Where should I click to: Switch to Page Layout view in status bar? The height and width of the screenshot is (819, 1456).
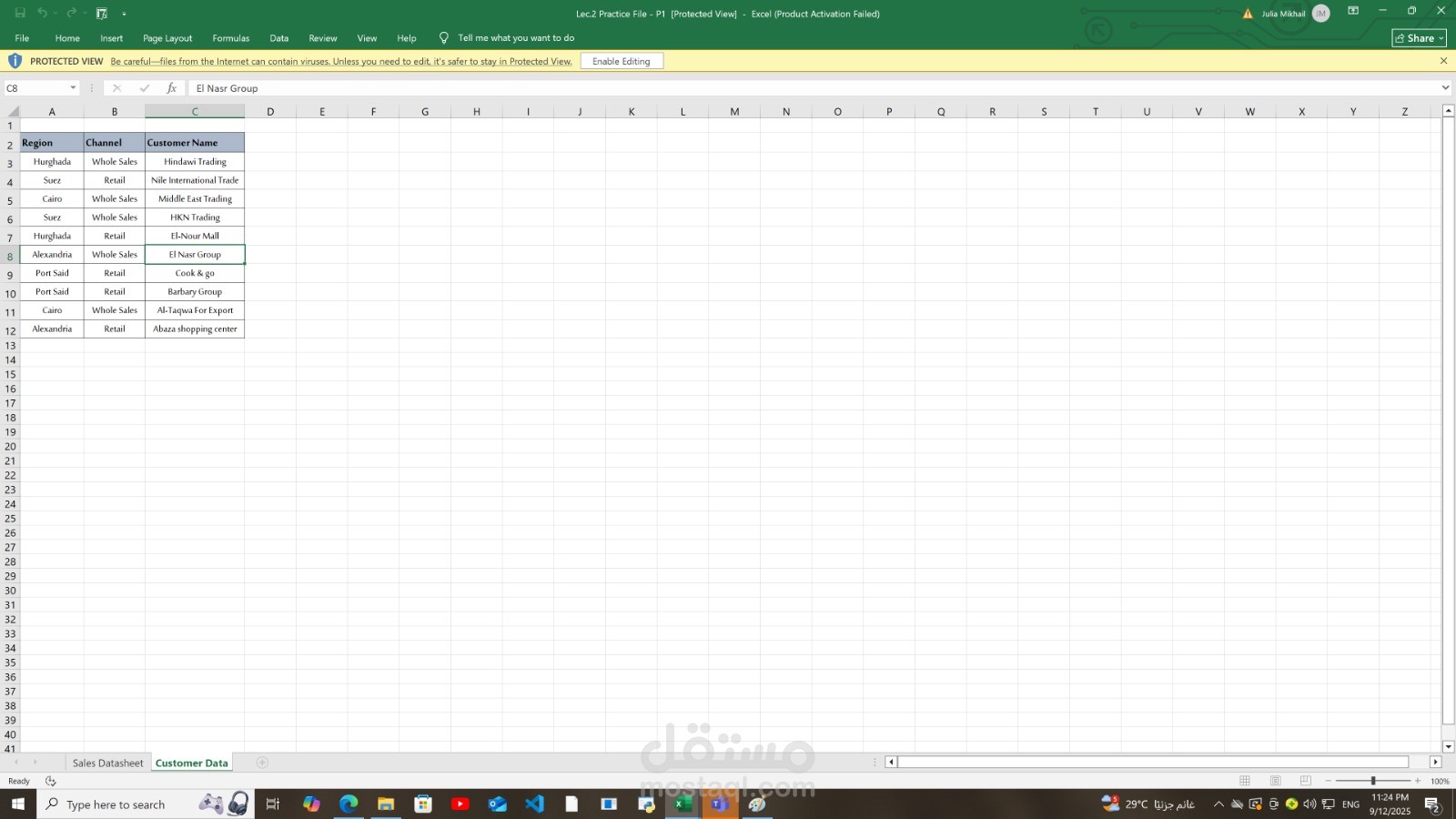click(x=1276, y=781)
